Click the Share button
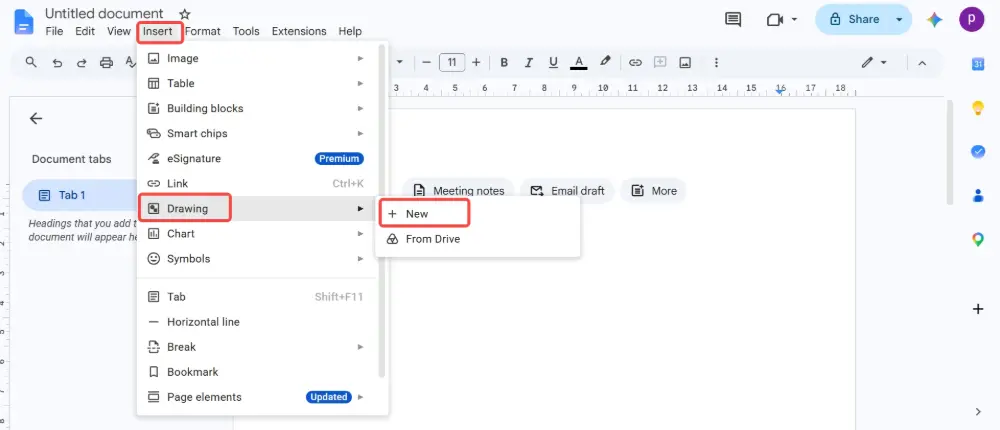This screenshot has height=430, width=1000. tap(853, 20)
